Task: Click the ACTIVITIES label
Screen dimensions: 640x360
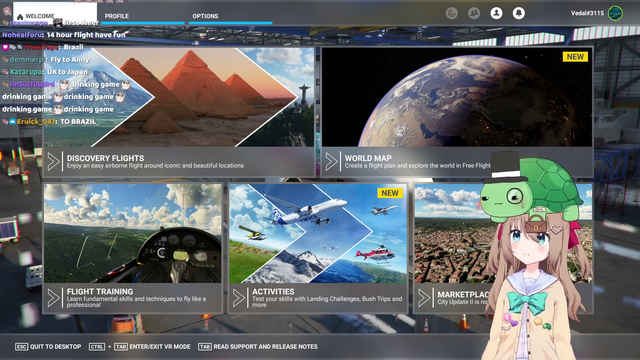Action: click(x=273, y=291)
